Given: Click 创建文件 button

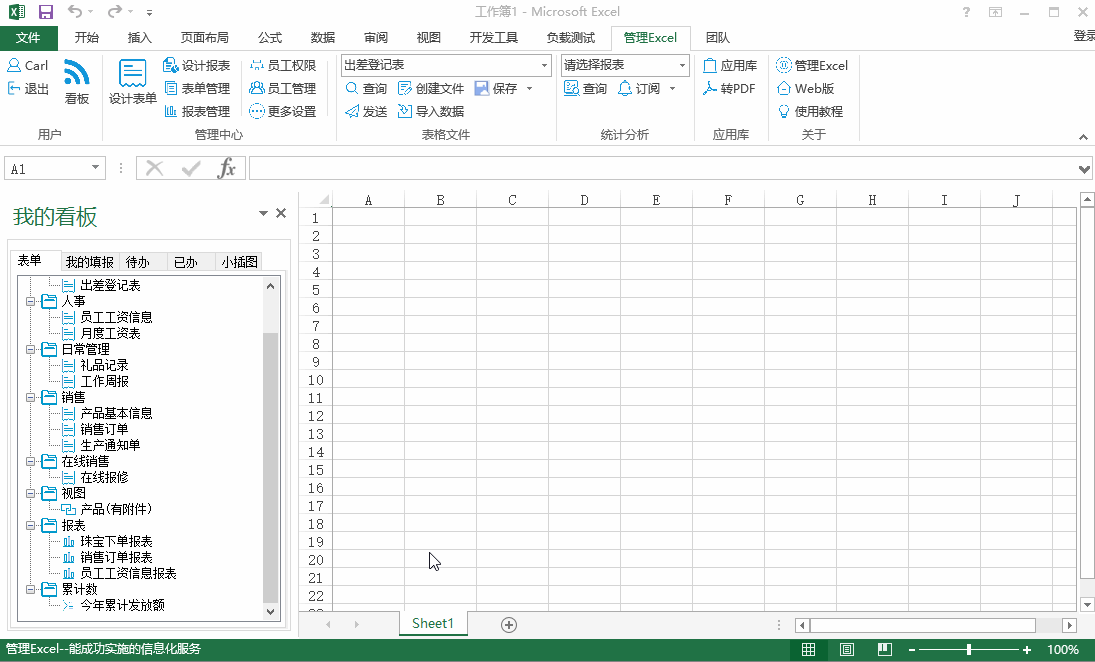Looking at the screenshot, I should pyautogui.click(x=431, y=89).
